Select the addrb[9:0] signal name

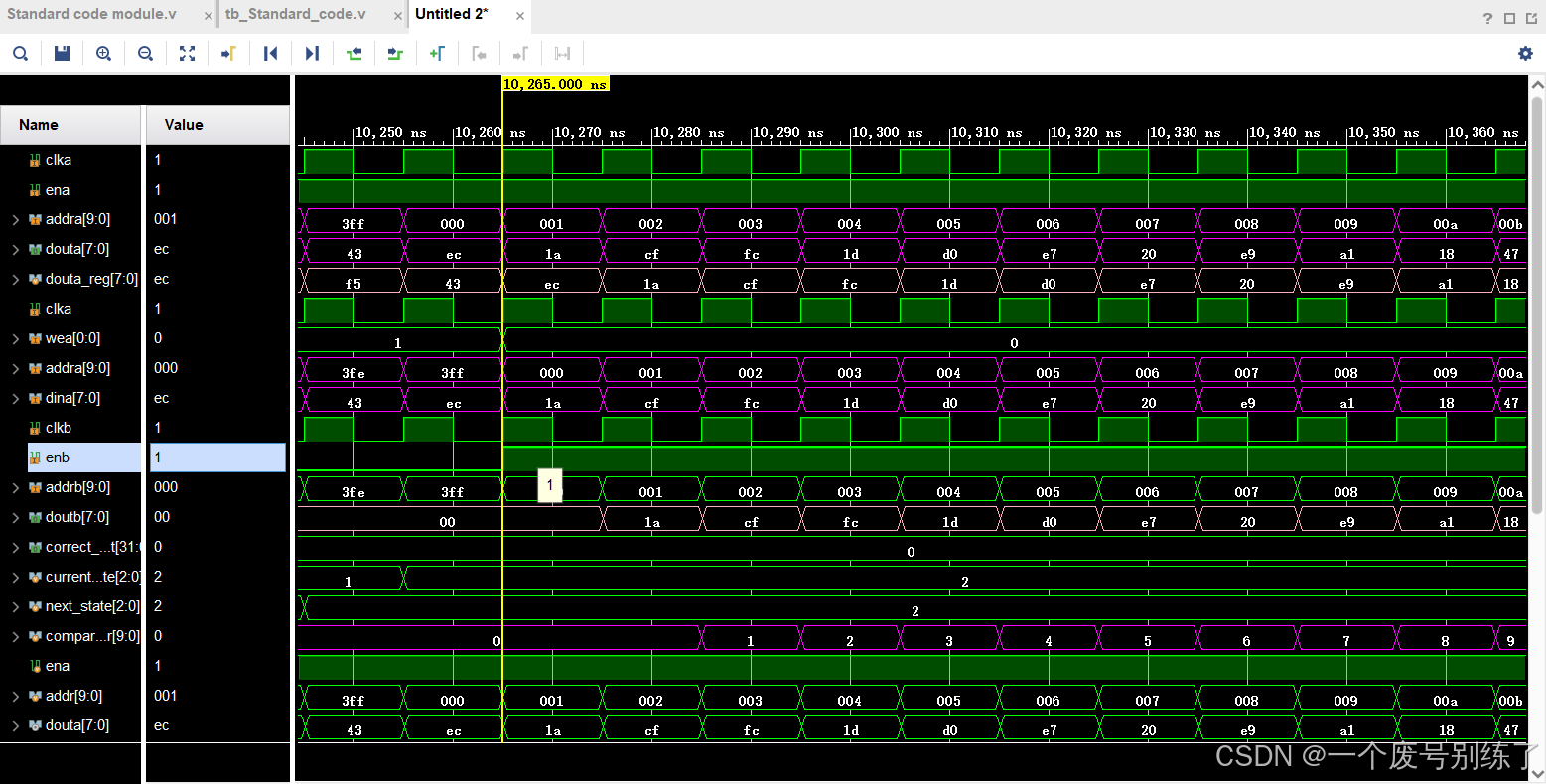[x=77, y=487]
